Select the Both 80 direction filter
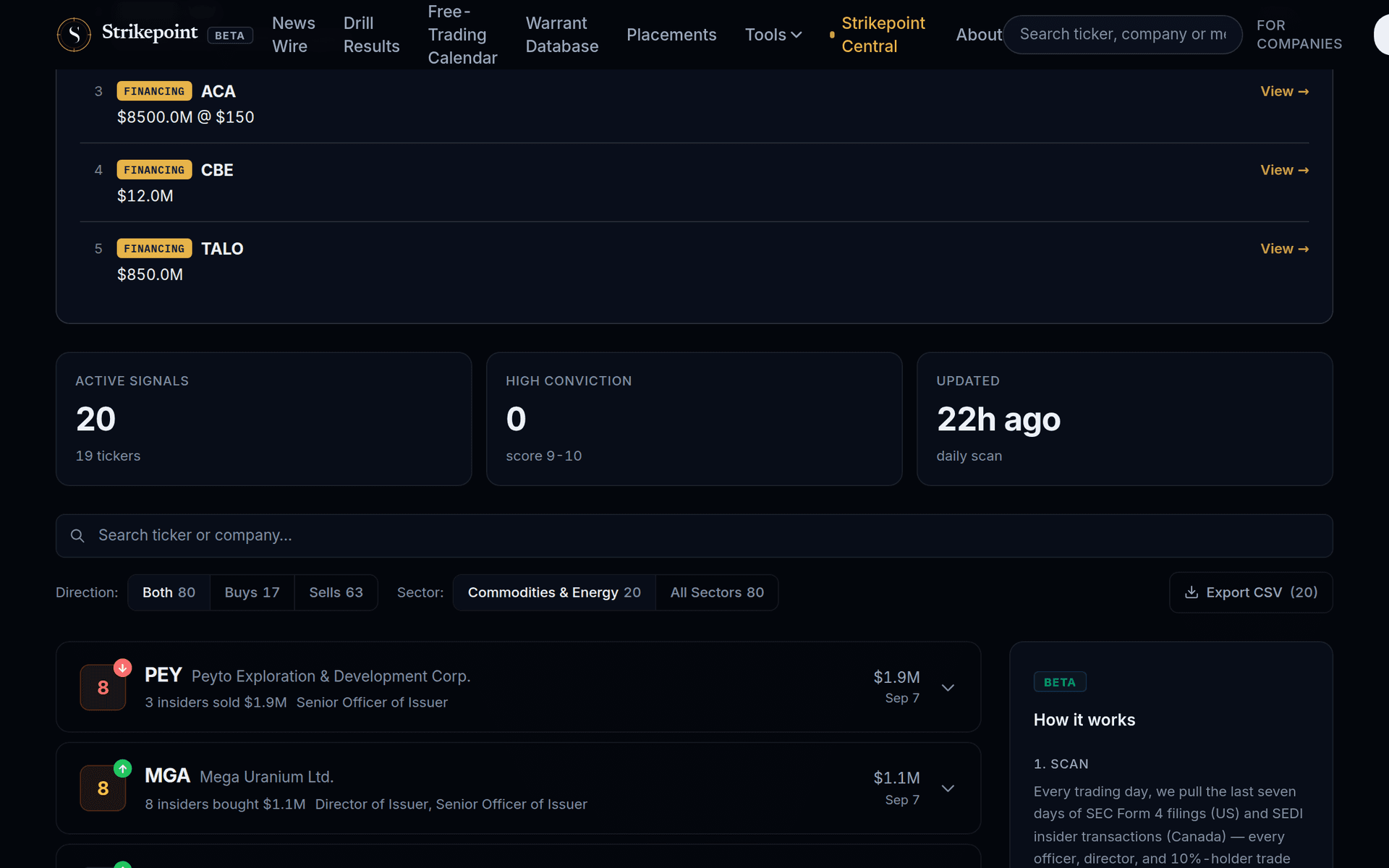This screenshot has width=1389, height=868. pyautogui.click(x=169, y=592)
